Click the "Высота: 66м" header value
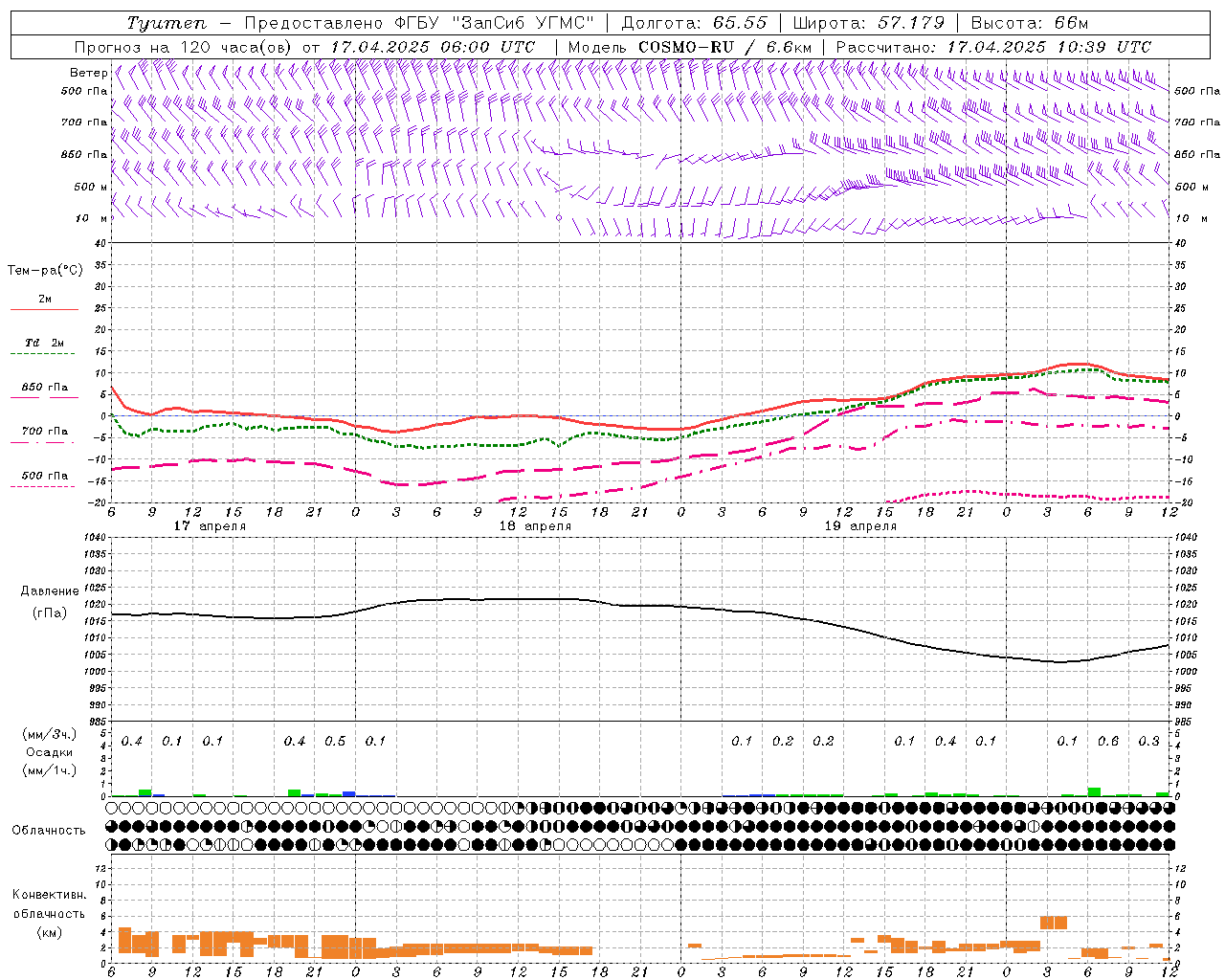This screenshot has width=1225, height=980. pyautogui.click(x=1030, y=23)
